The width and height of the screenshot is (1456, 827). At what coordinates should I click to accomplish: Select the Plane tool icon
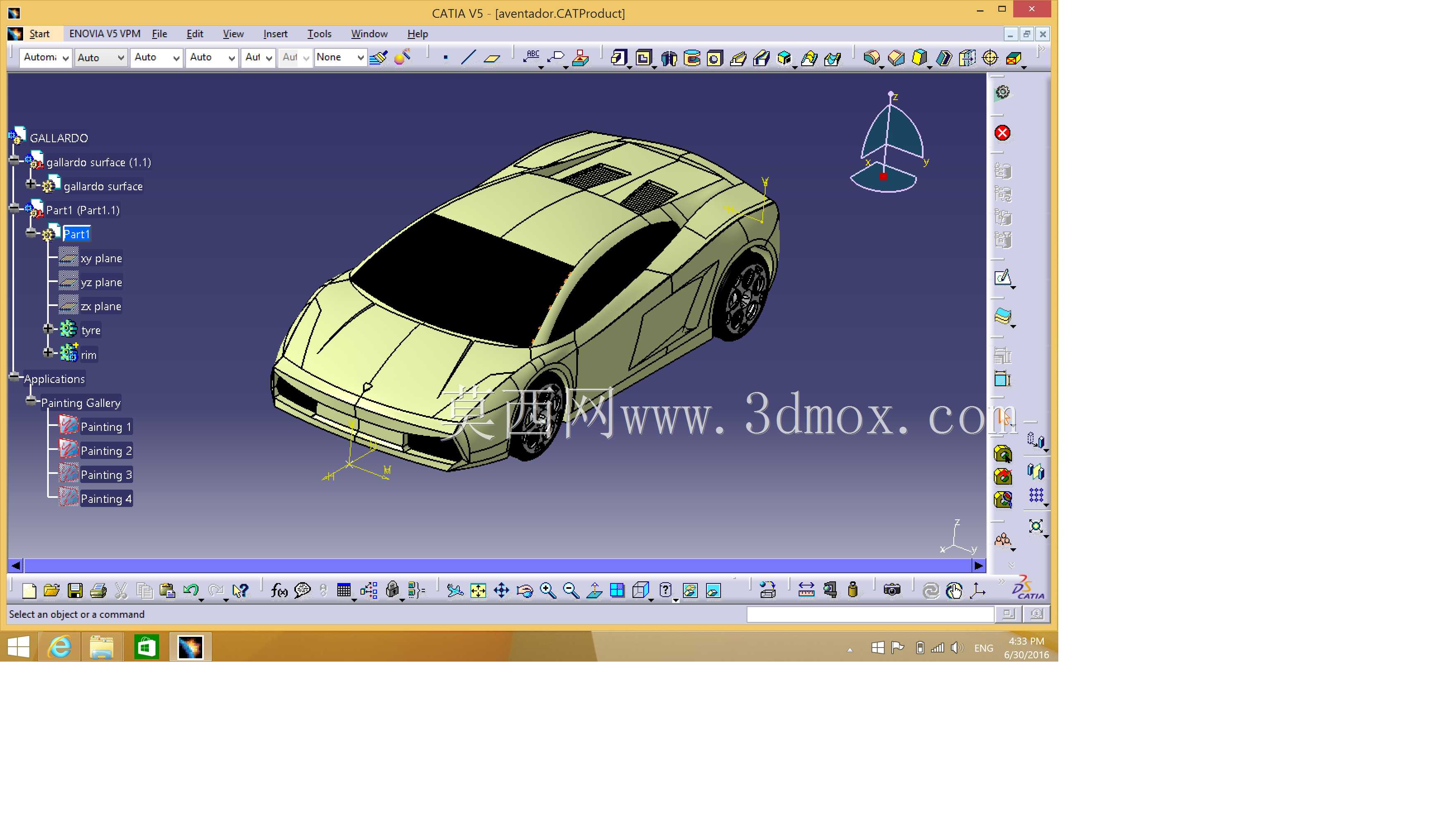pos(492,57)
